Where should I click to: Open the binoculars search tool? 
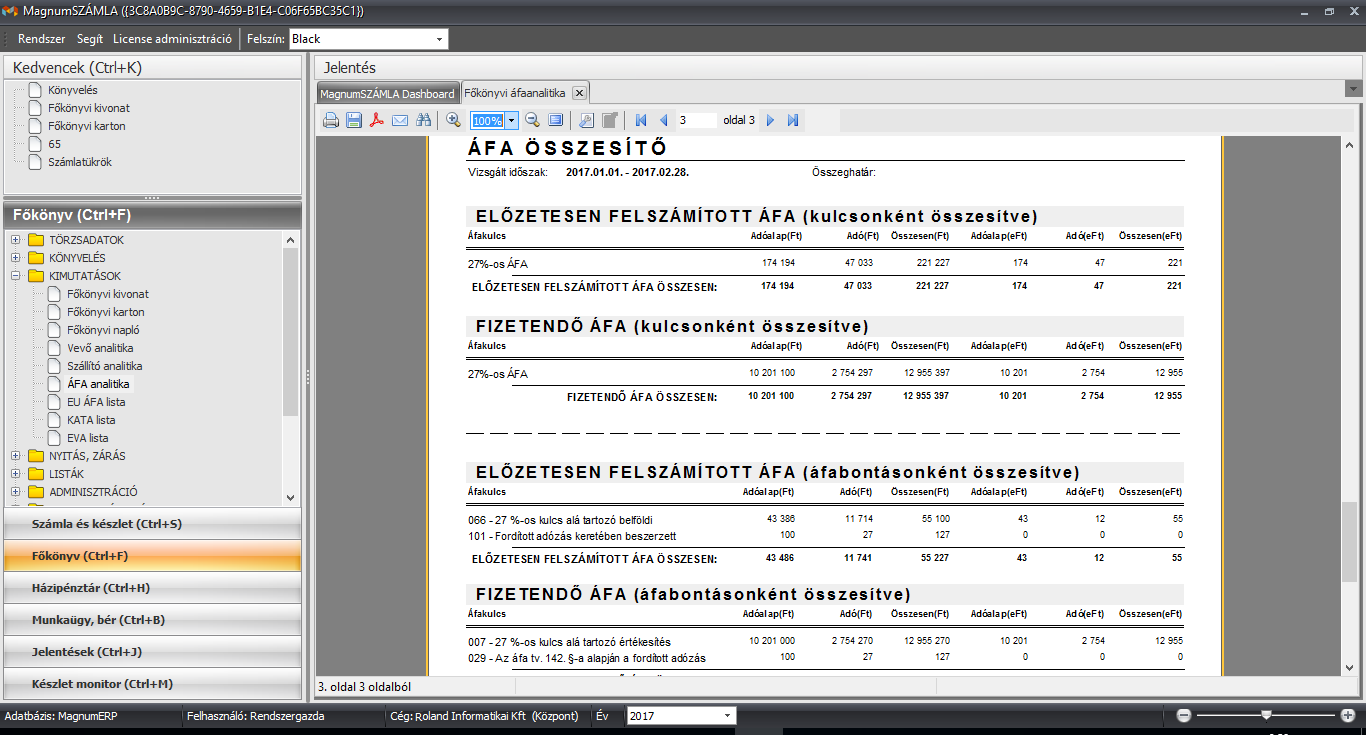click(423, 120)
